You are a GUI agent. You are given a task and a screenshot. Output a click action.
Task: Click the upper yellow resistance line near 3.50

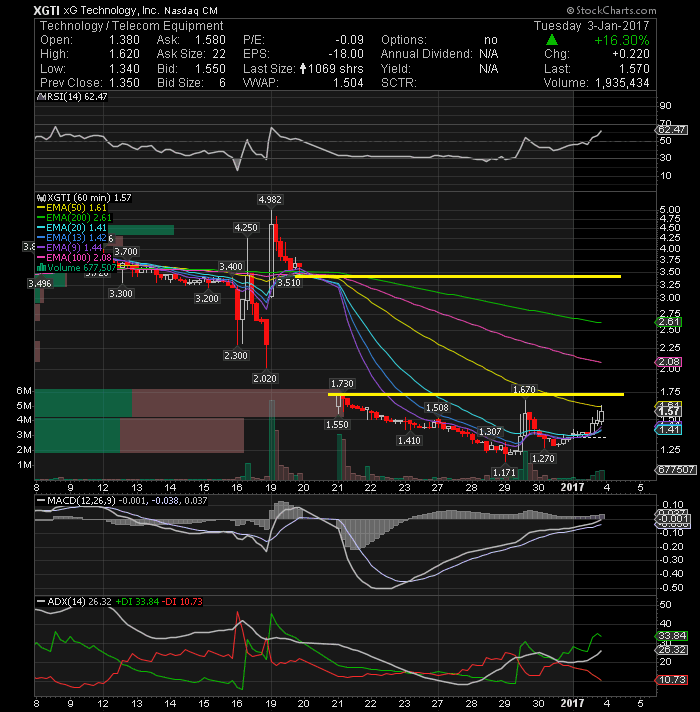pos(458,276)
